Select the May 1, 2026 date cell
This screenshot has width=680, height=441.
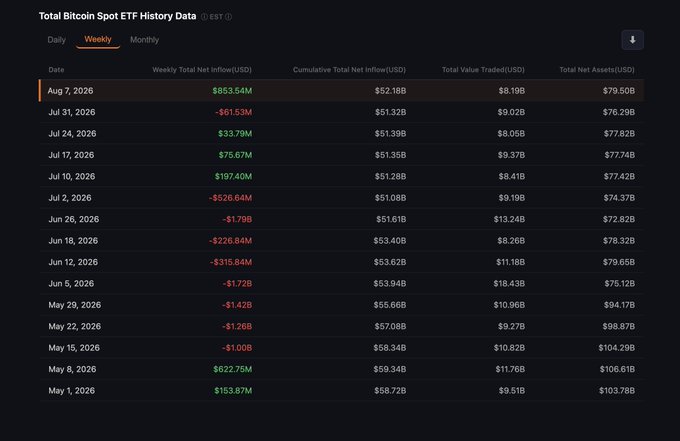click(x=72, y=391)
